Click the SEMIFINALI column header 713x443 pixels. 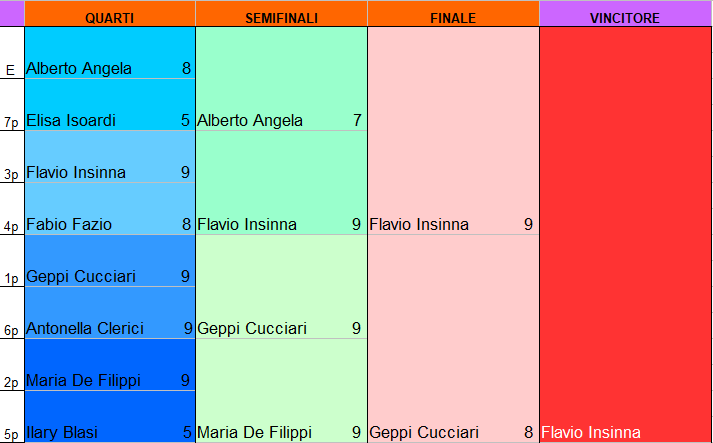point(281,19)
